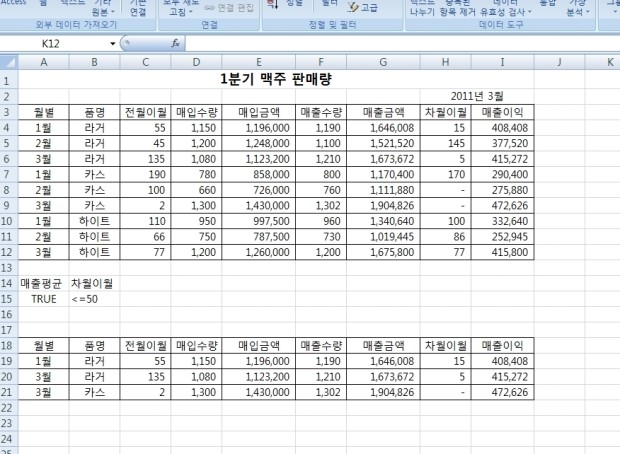Click the 하이트 cell in row 10
620x454 pixels.
pos(95,221)
